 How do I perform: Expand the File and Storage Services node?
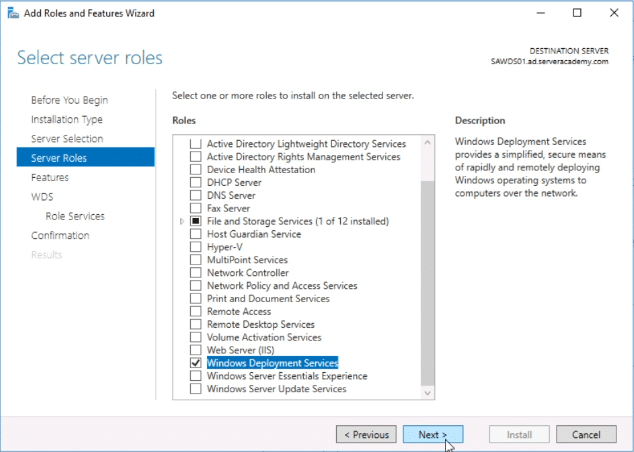[x=181, y=221]
